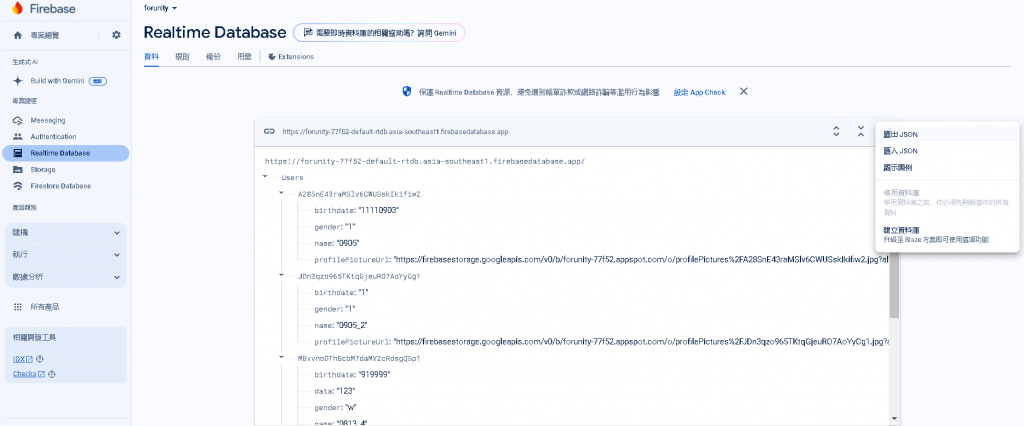Open the forunity project dropdown

[x=161, y=8]
